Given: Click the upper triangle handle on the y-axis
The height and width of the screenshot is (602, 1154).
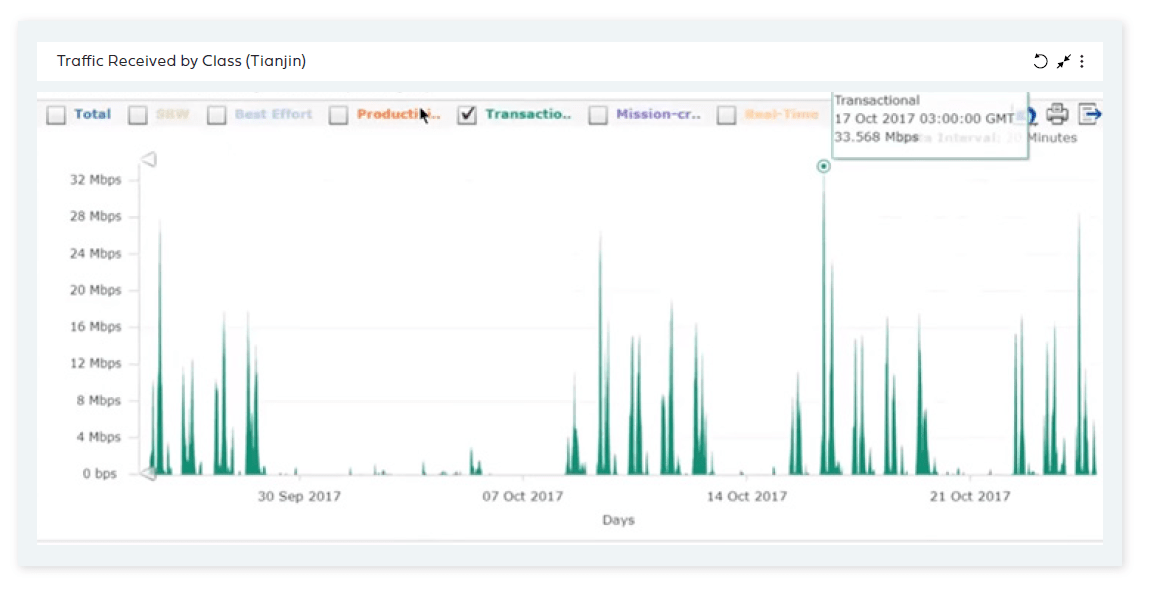Looking at the screenshot, I should pos(149,159).
